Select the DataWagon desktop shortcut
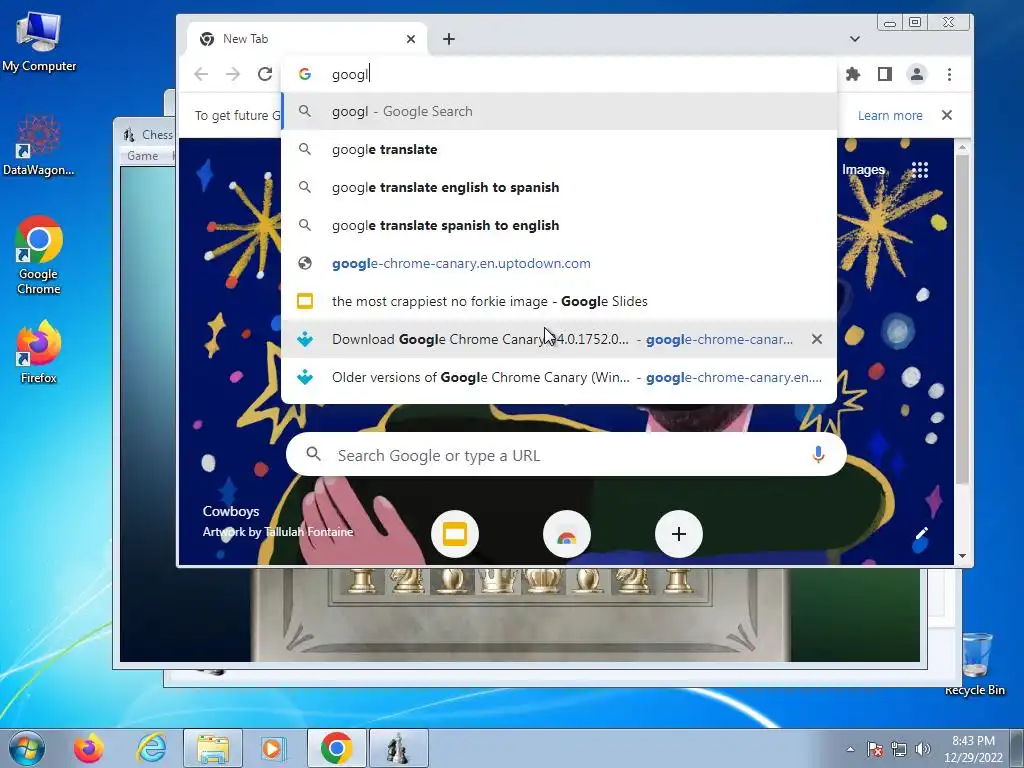1024x768 pixels. pyautogui.click(x=39, y=146)
